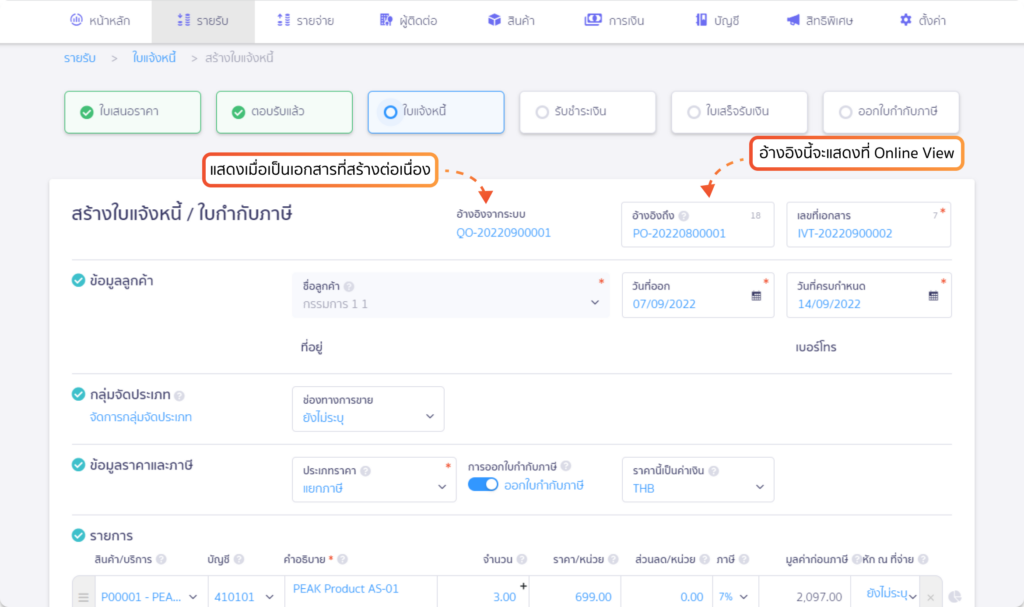
Task: Click จัดการกลุ่มจัดประเภท link
Action: (140, 417)
